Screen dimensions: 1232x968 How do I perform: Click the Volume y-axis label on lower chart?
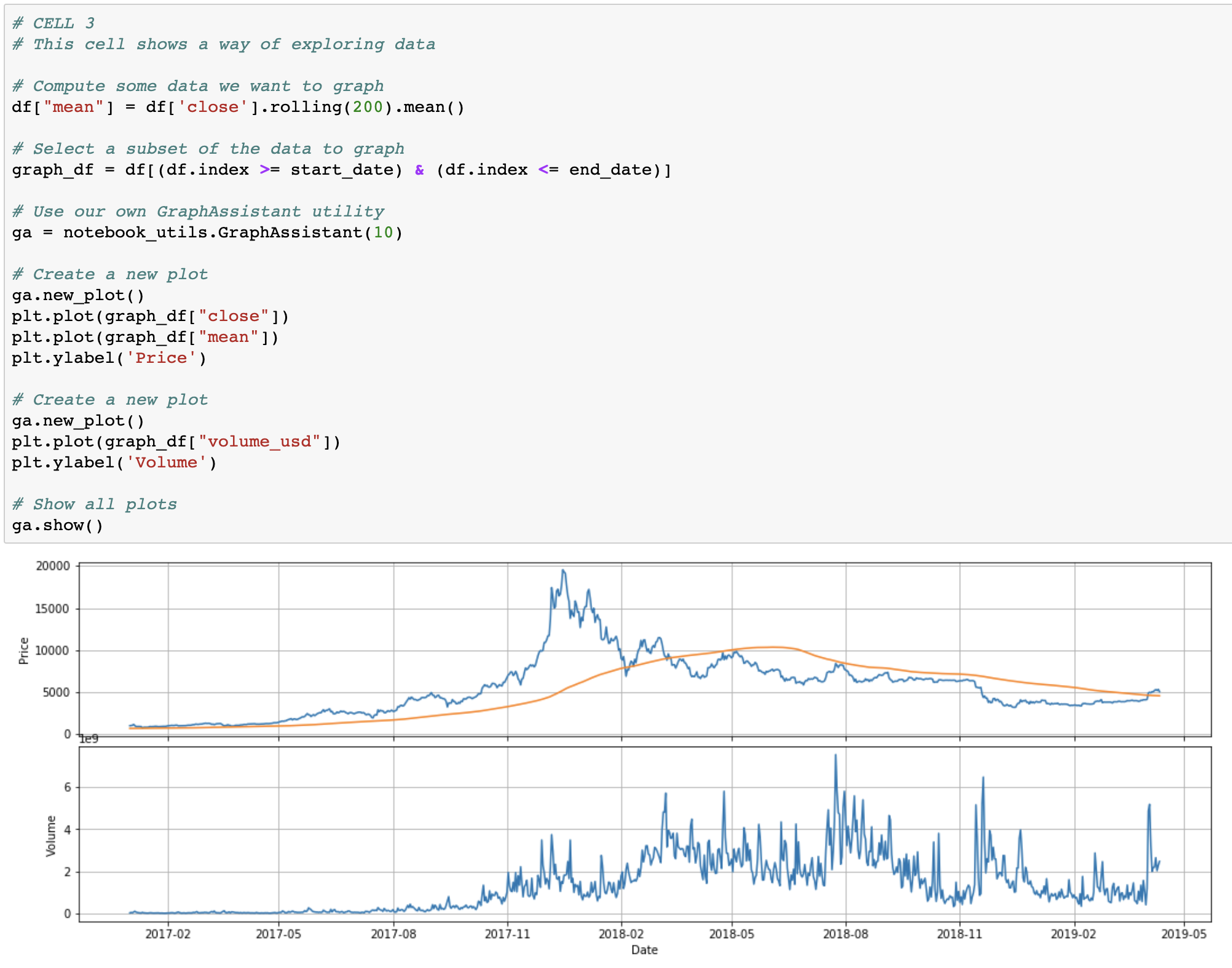(x=51, y=836)
